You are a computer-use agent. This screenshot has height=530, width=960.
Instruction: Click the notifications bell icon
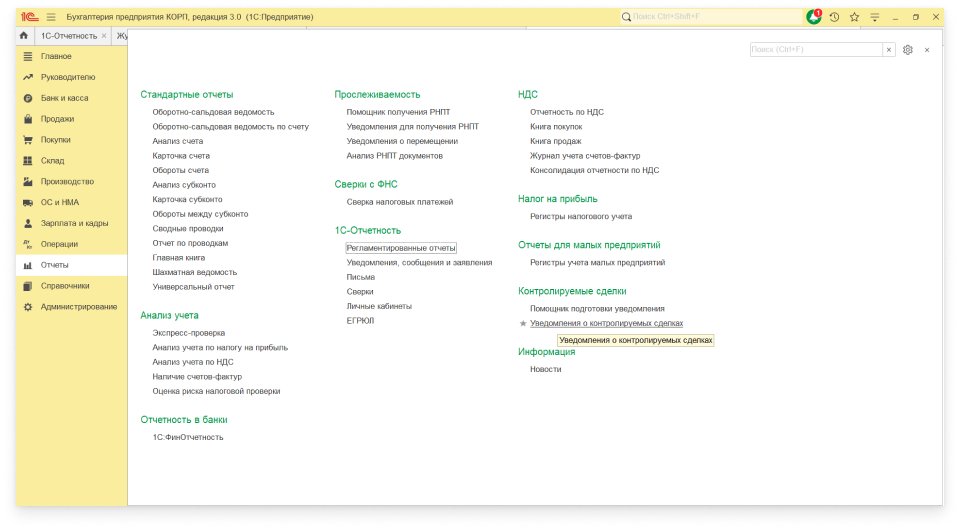(x=814, y=17)
